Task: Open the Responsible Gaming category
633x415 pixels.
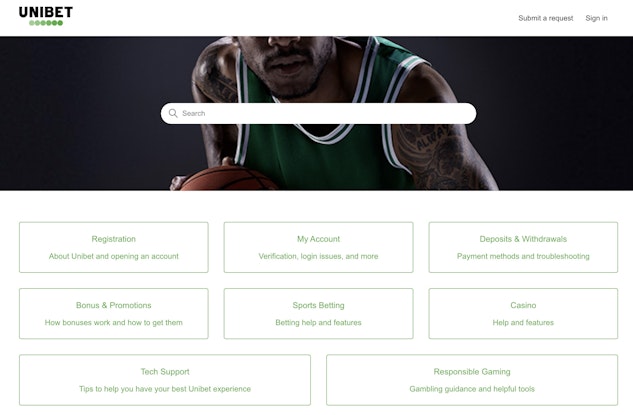Action: pyautogui.click(x=472, y=379)
